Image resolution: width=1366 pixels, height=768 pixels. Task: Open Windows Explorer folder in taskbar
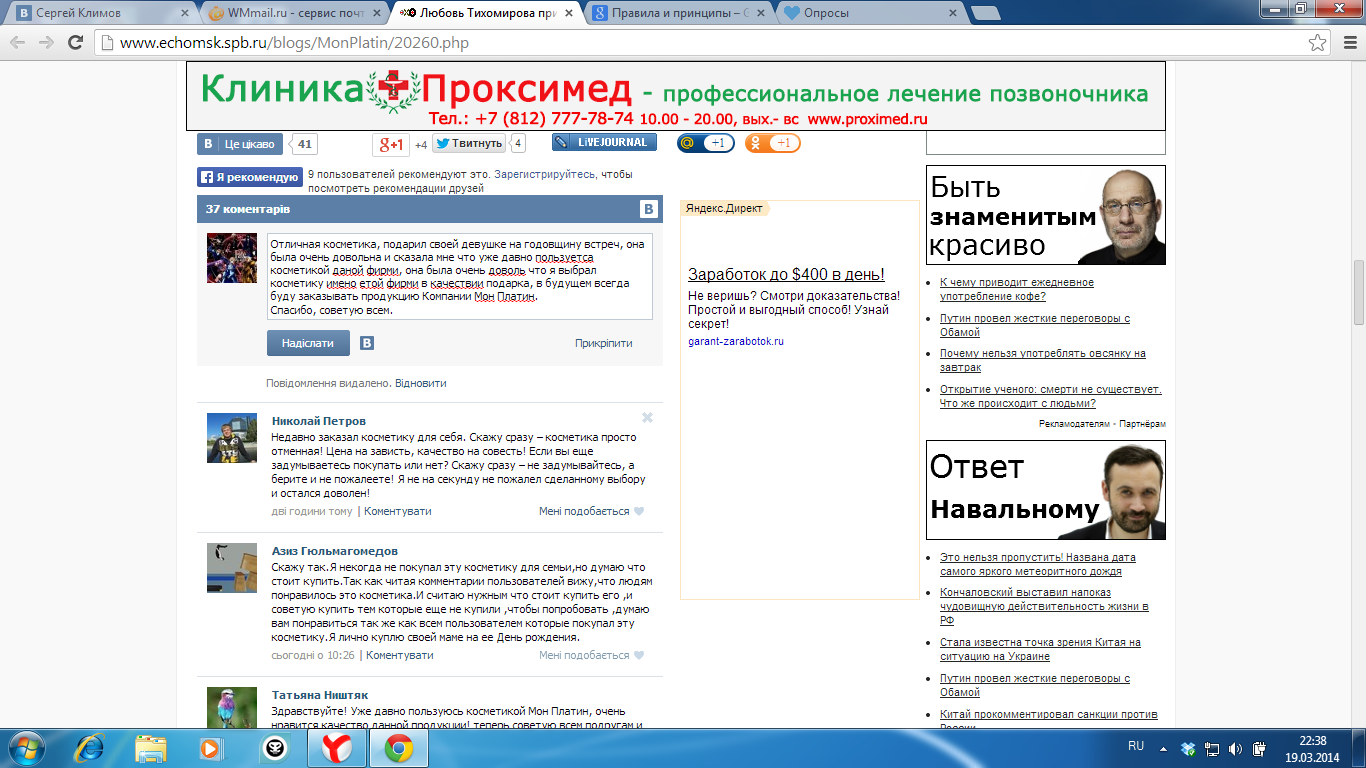click(152, 748)
